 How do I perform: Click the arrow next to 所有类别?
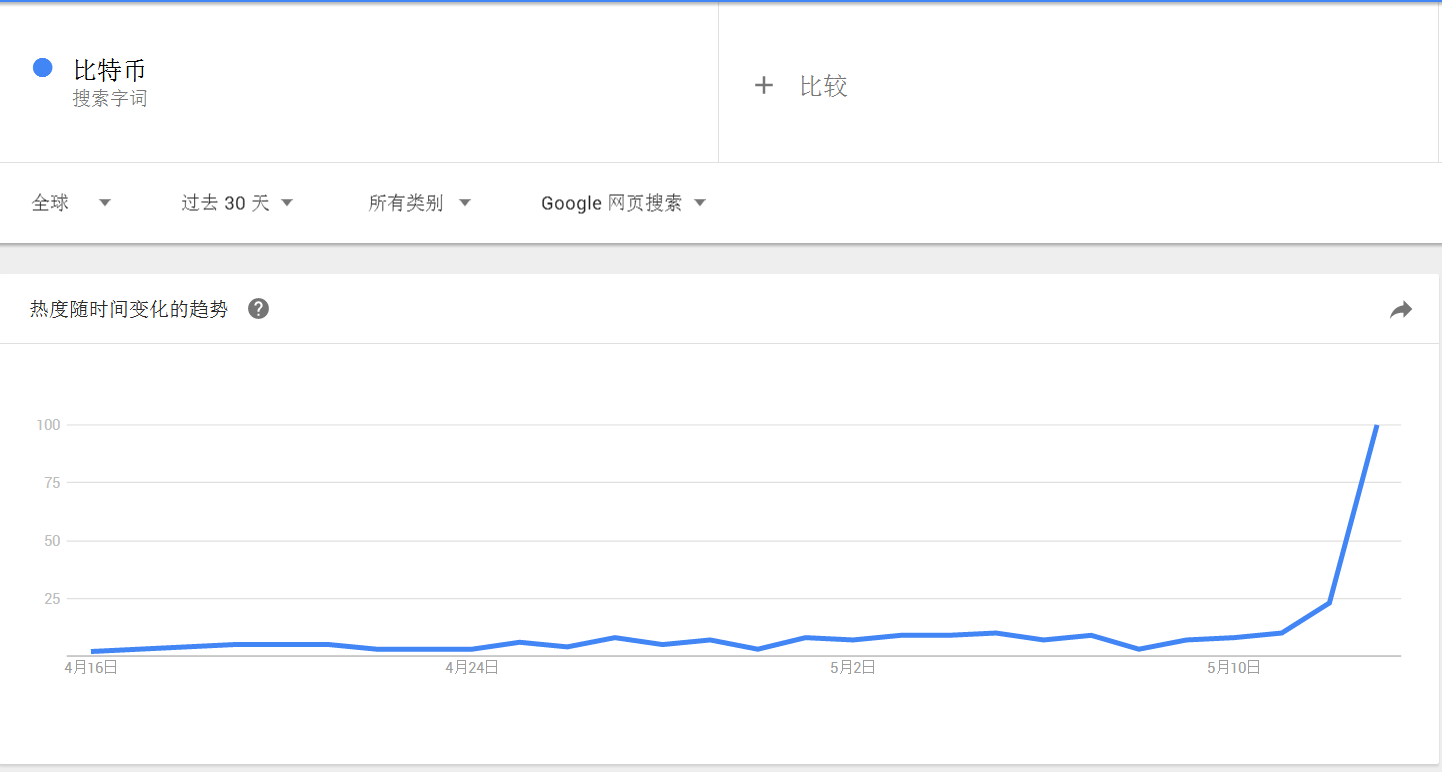[x=464, y=203]
